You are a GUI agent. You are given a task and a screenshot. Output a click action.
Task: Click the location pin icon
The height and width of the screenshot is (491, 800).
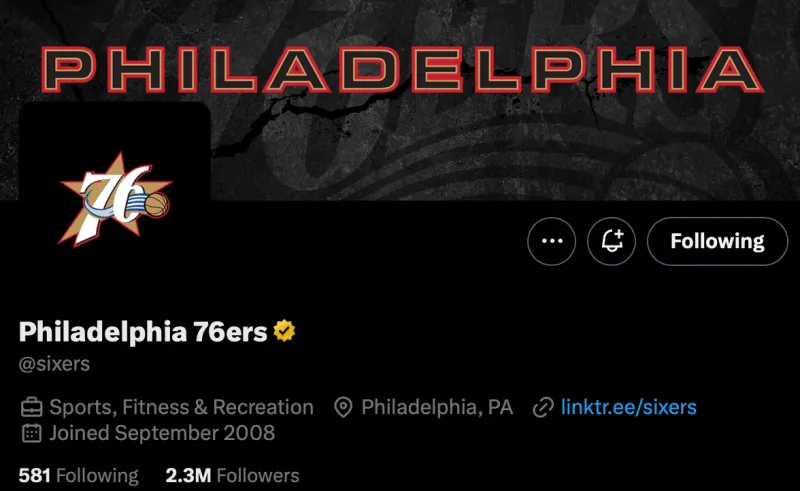(x=343, y=407)
